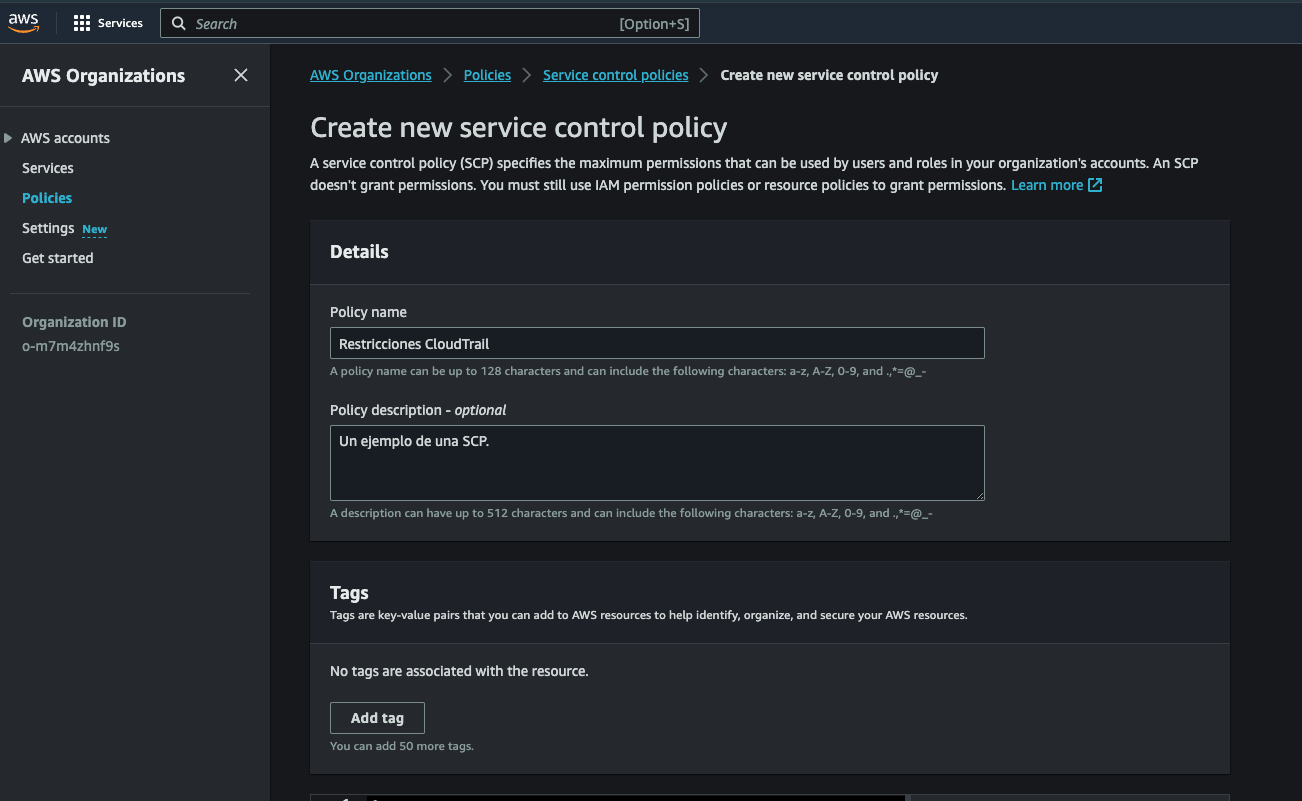This screenshot has width=1302, height=801.
Task: Select Policies in the sidebar
Action: point(47,198)
